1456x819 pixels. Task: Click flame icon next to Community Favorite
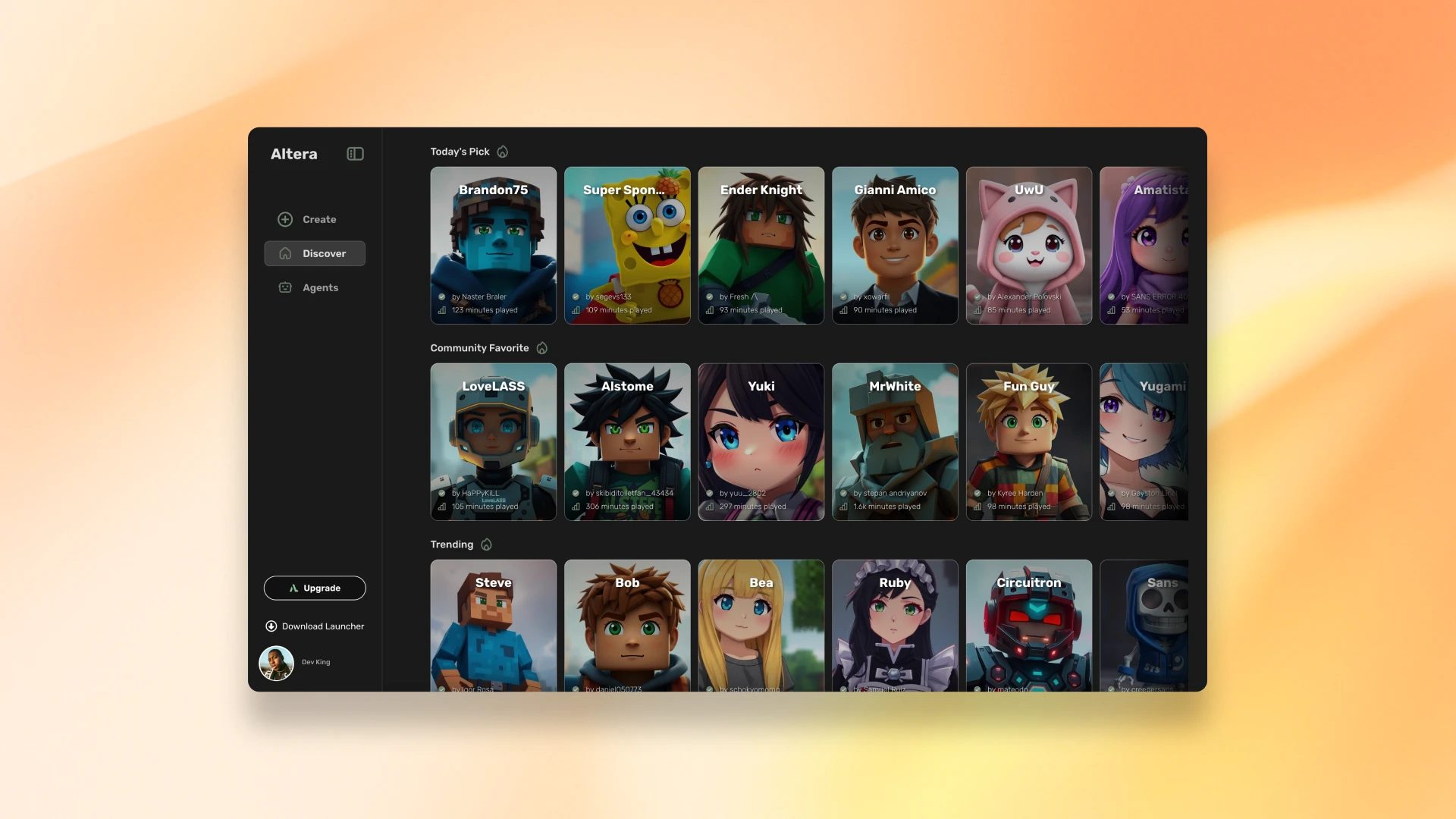click(542, 348)
